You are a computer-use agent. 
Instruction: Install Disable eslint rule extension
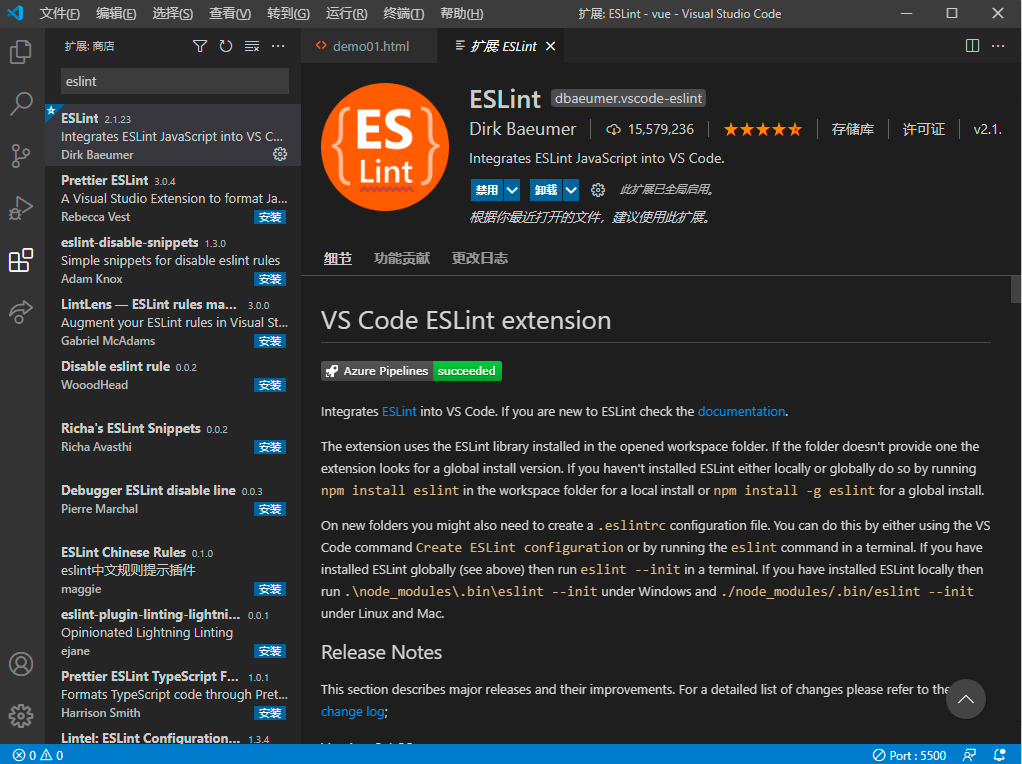coord(270,385)
